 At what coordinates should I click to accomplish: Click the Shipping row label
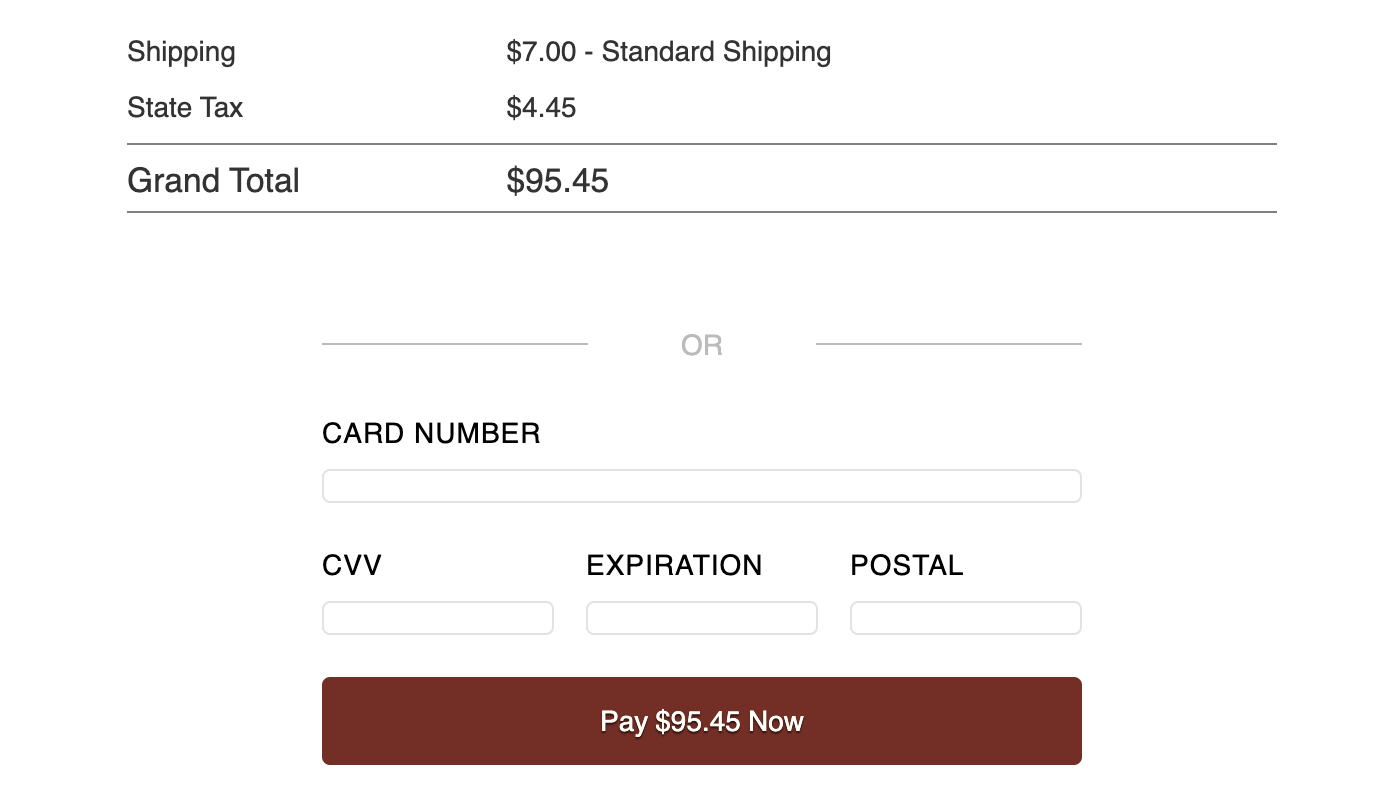point(181,52)
